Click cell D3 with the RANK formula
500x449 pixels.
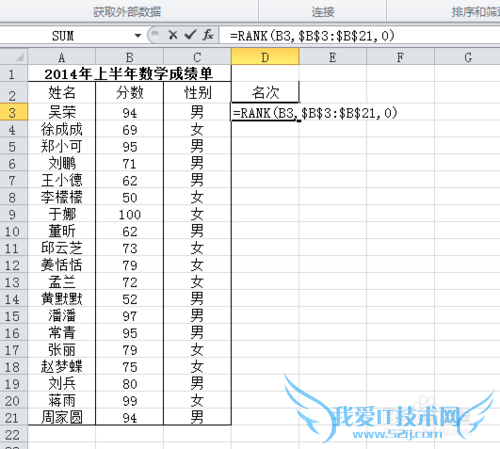265,113
